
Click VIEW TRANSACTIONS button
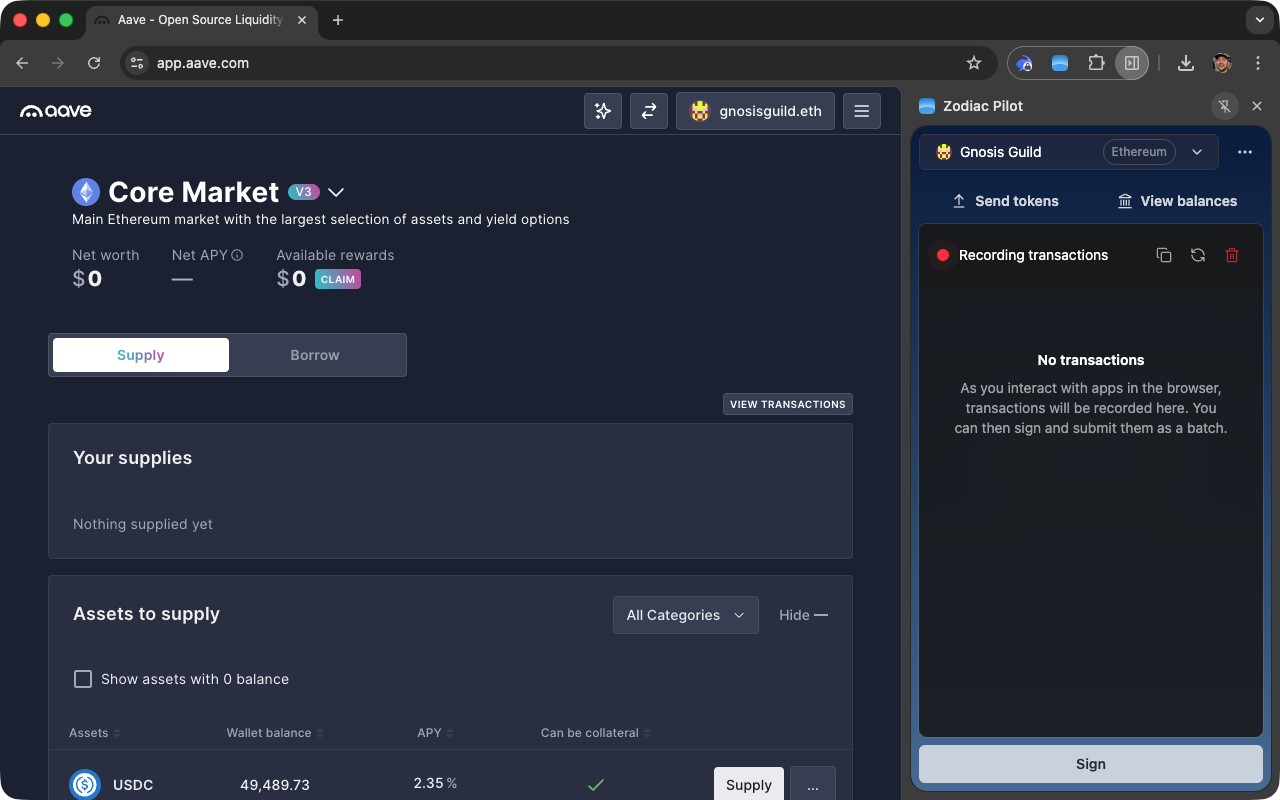coord(788,404)
